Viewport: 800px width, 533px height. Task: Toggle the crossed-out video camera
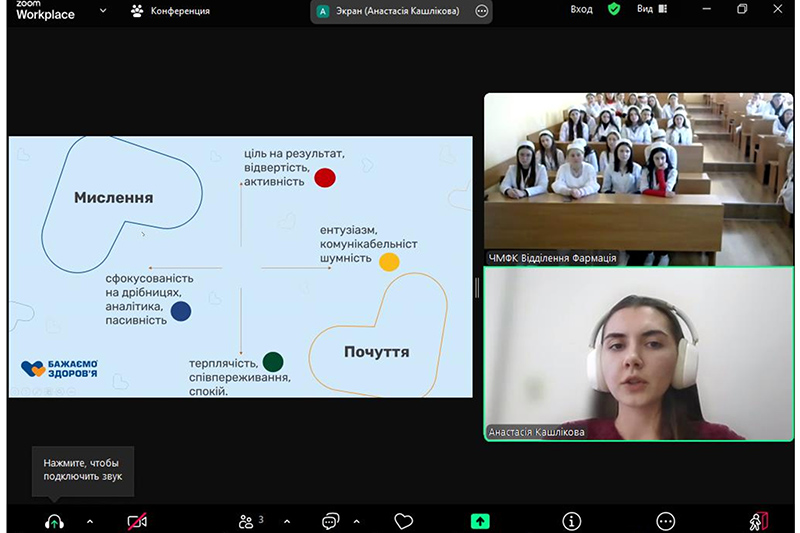[x=137, y=521]
